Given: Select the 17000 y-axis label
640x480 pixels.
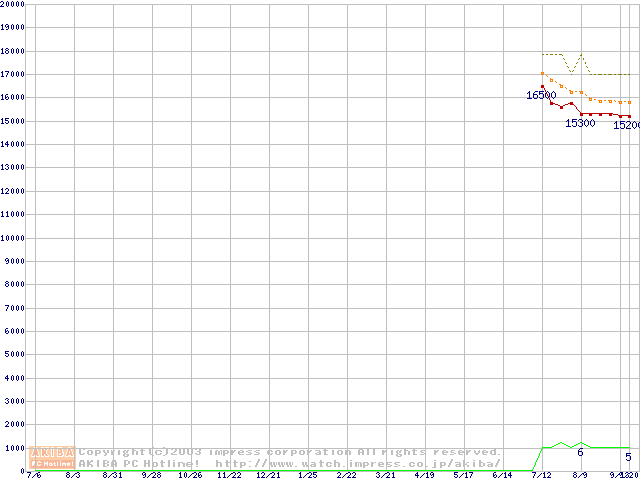Looking at the screenshot, I should pos(13,74).
